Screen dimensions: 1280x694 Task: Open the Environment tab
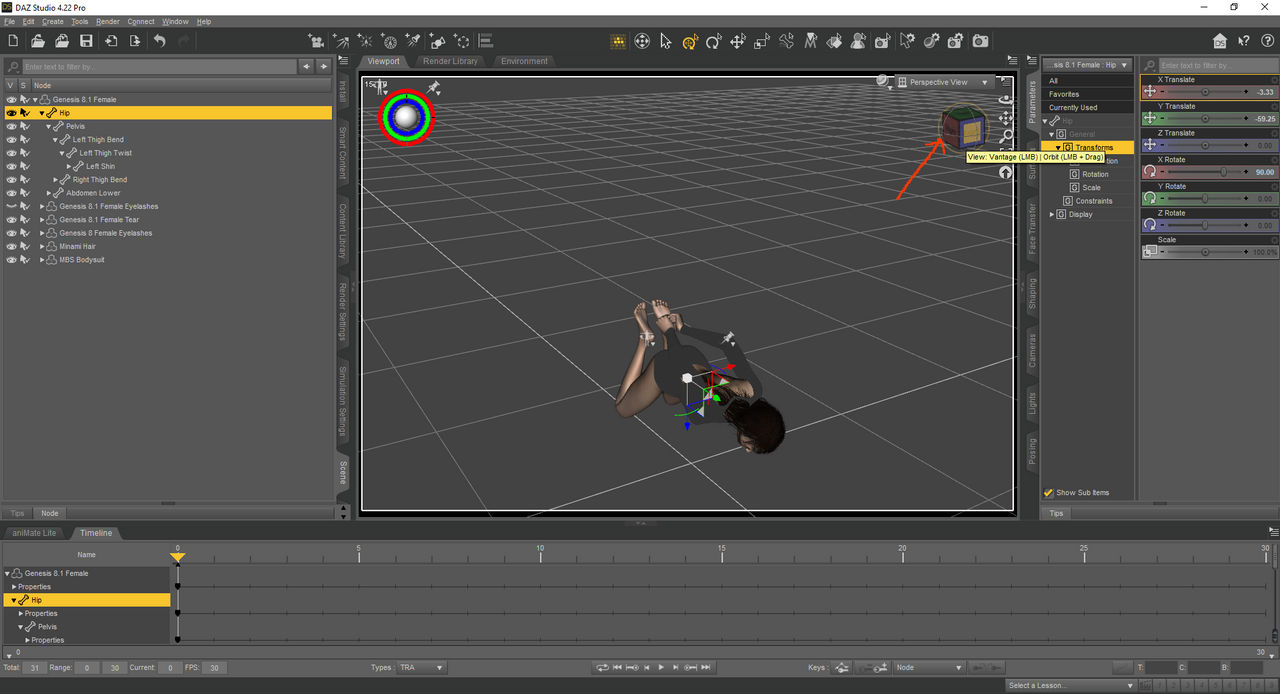pyautogui.click(x=524, y=61)
